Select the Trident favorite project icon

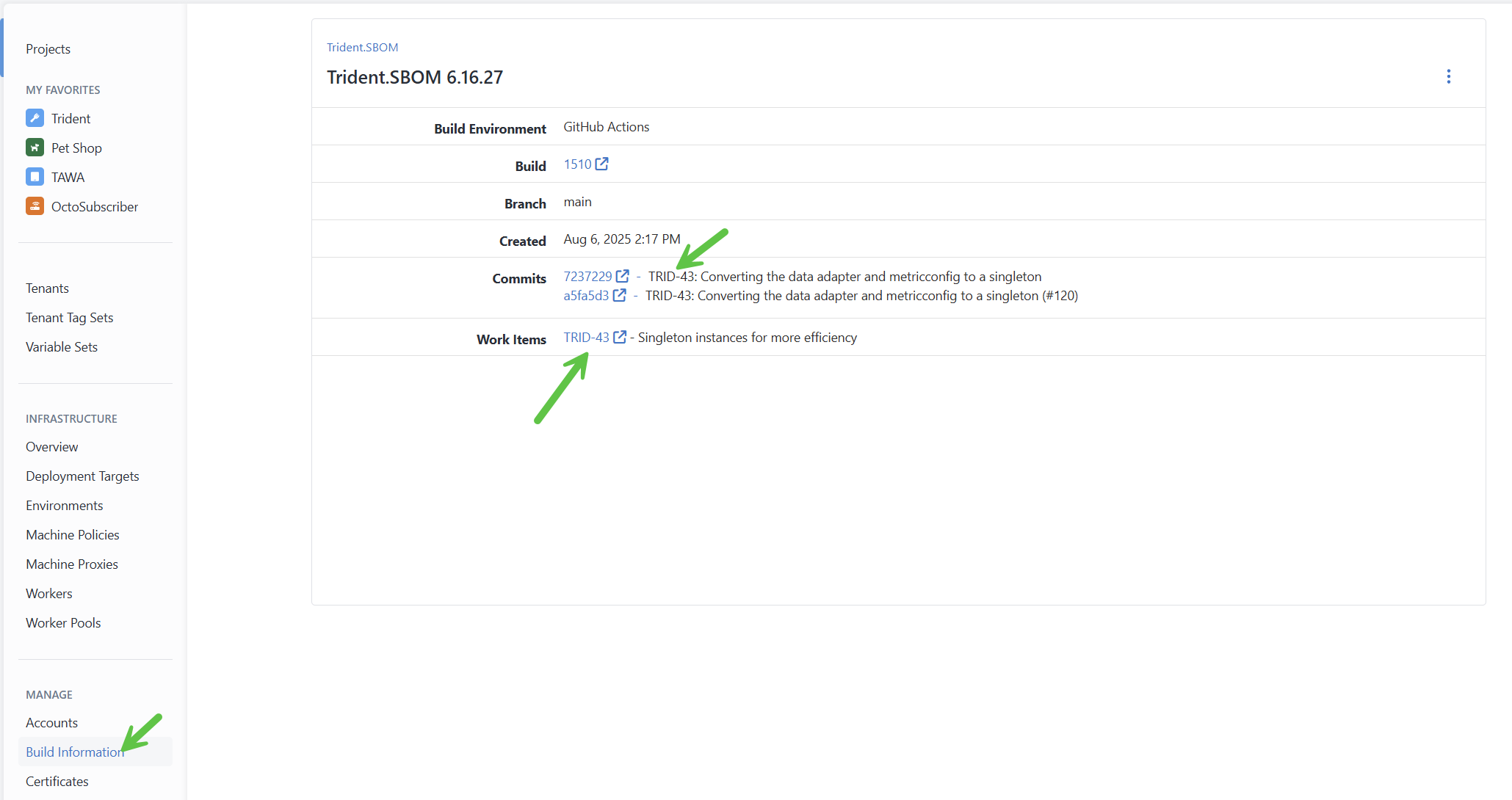pos(35,117)
